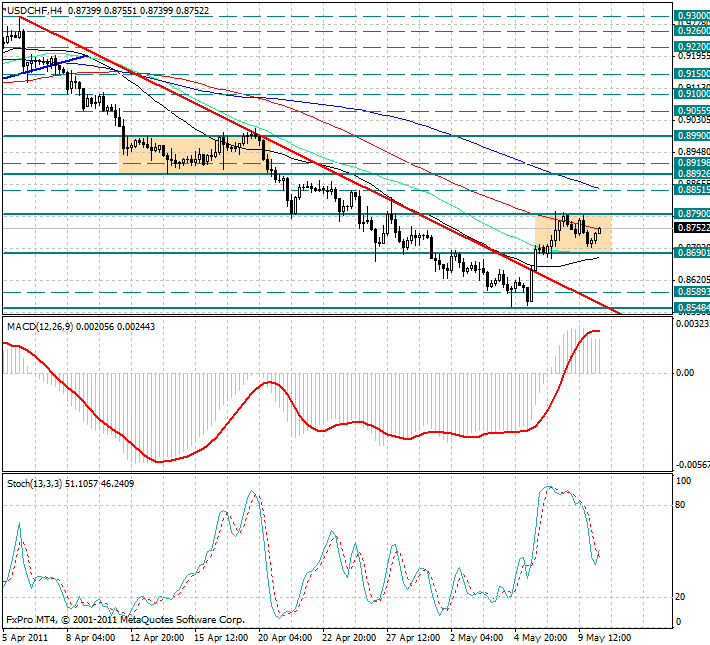Click the 0.8620 axis price label
This screenshot has width=710, height=645.
693,280
